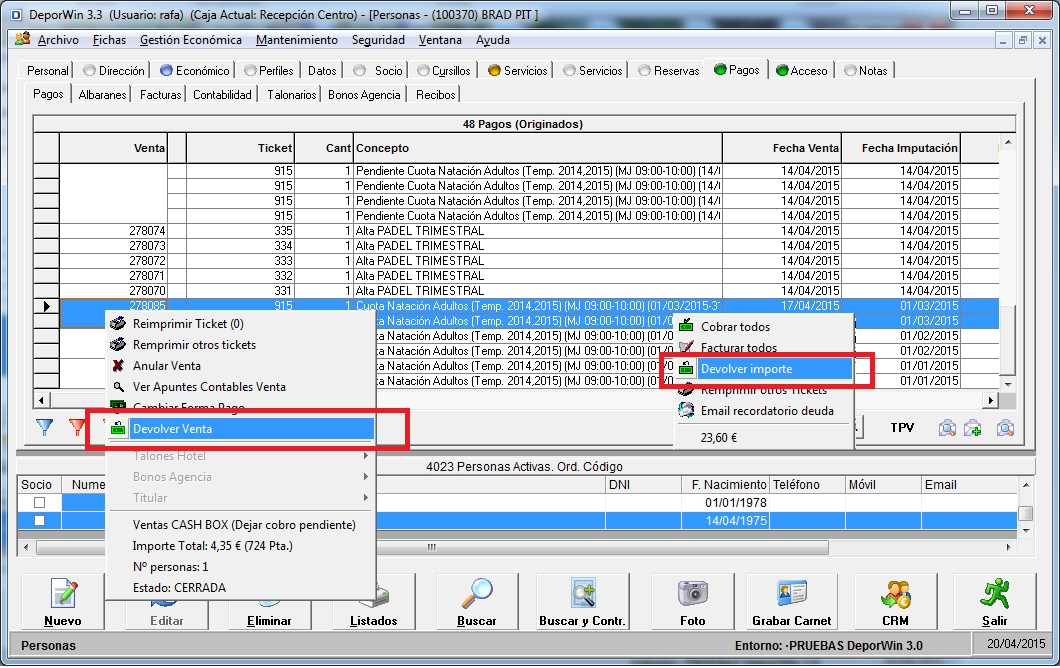Click the search icon with green plus
Image resolution: width=1060 pixels, height=668 pixels.
973,427
